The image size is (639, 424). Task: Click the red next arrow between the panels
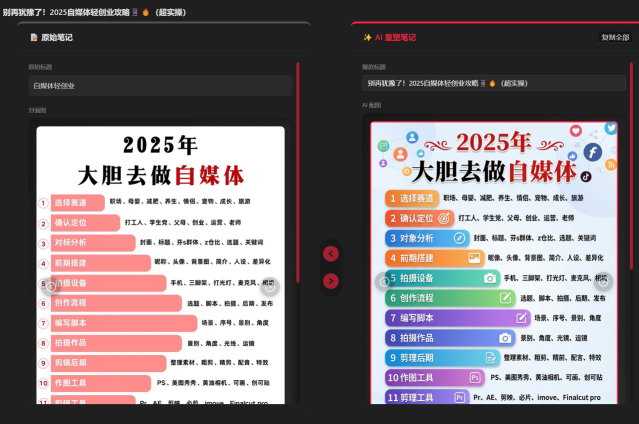[331, 281]
